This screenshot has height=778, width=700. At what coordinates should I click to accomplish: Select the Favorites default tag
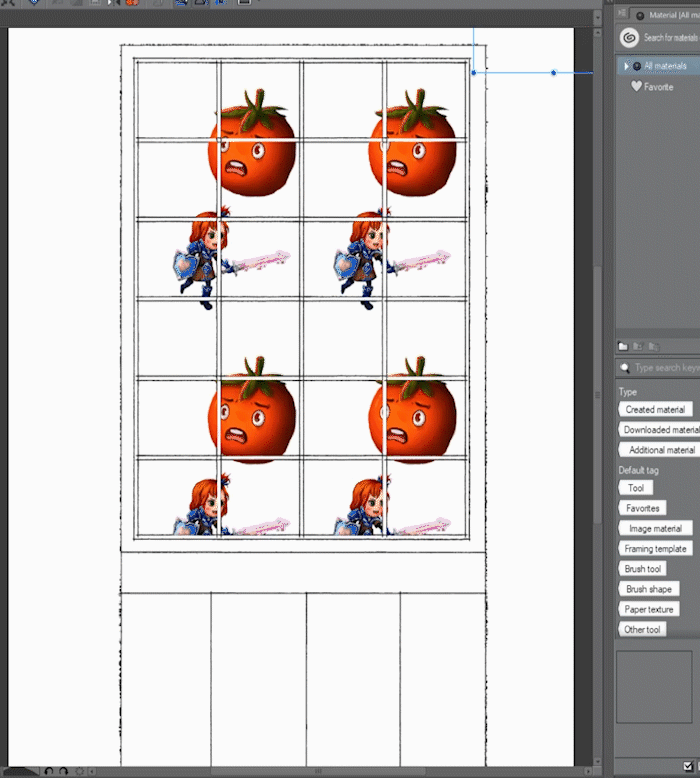click(642, 508)
